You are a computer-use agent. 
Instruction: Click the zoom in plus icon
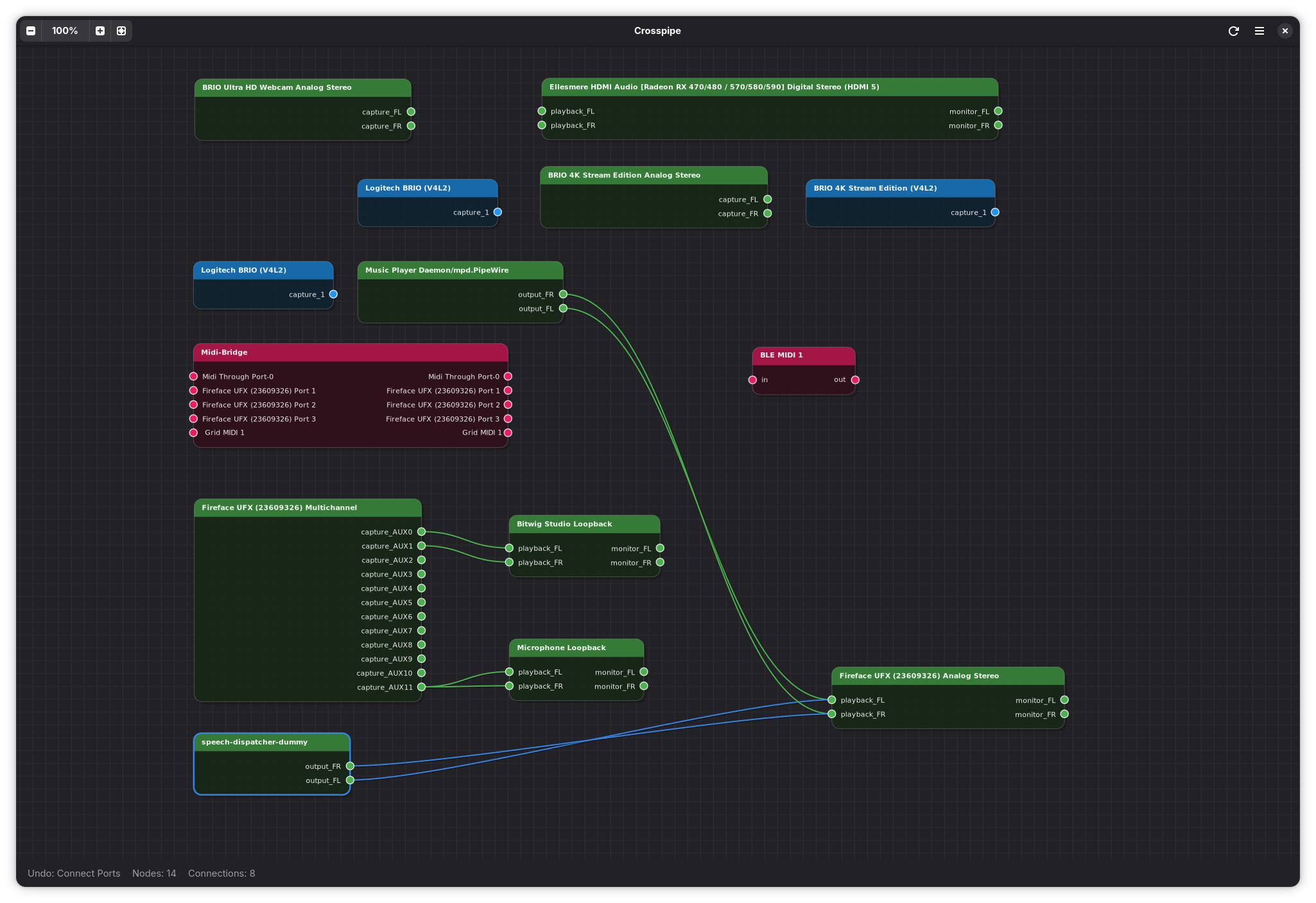[100, 31]
